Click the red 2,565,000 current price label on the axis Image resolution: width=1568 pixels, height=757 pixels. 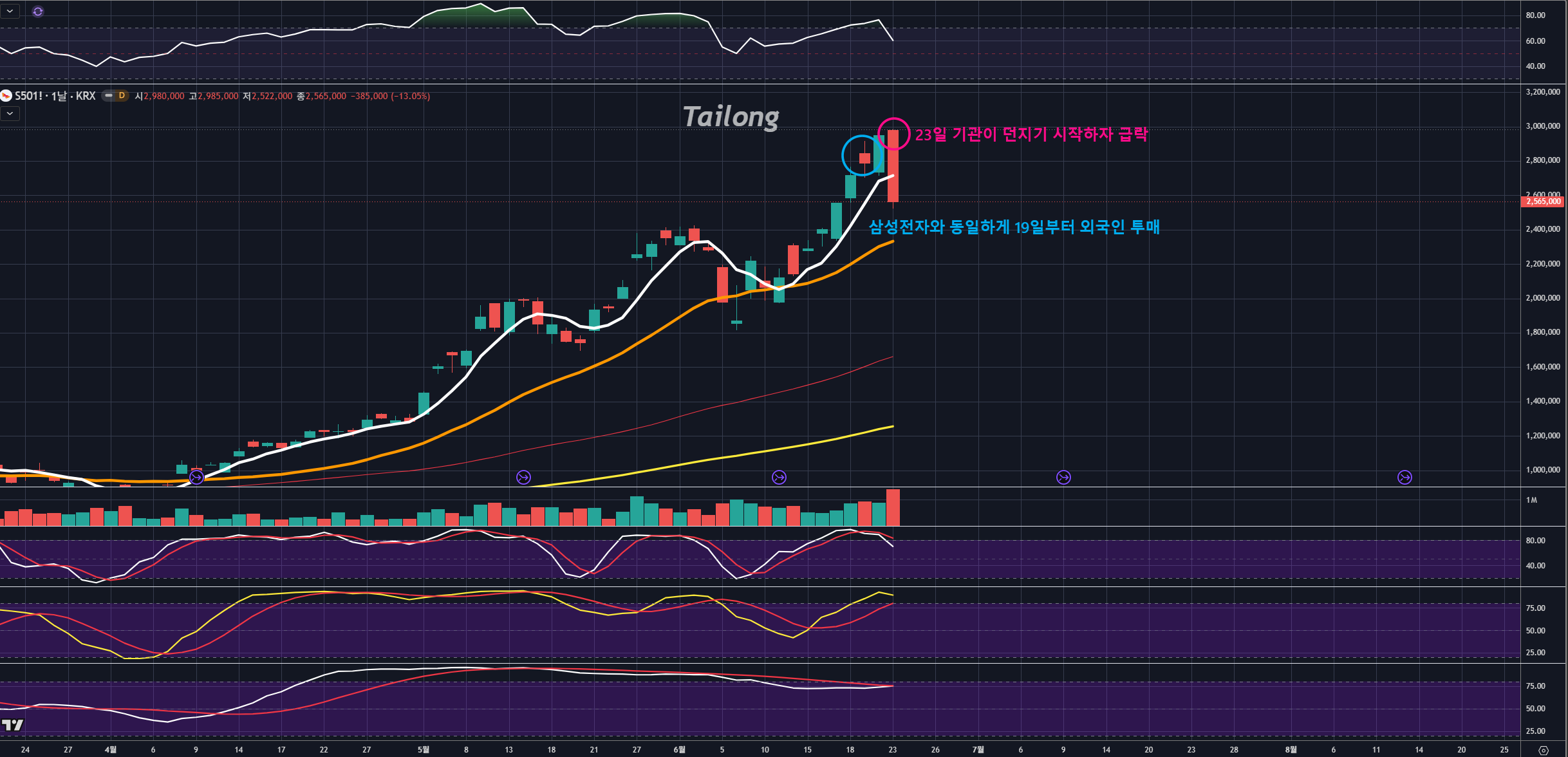point(1544,201)
